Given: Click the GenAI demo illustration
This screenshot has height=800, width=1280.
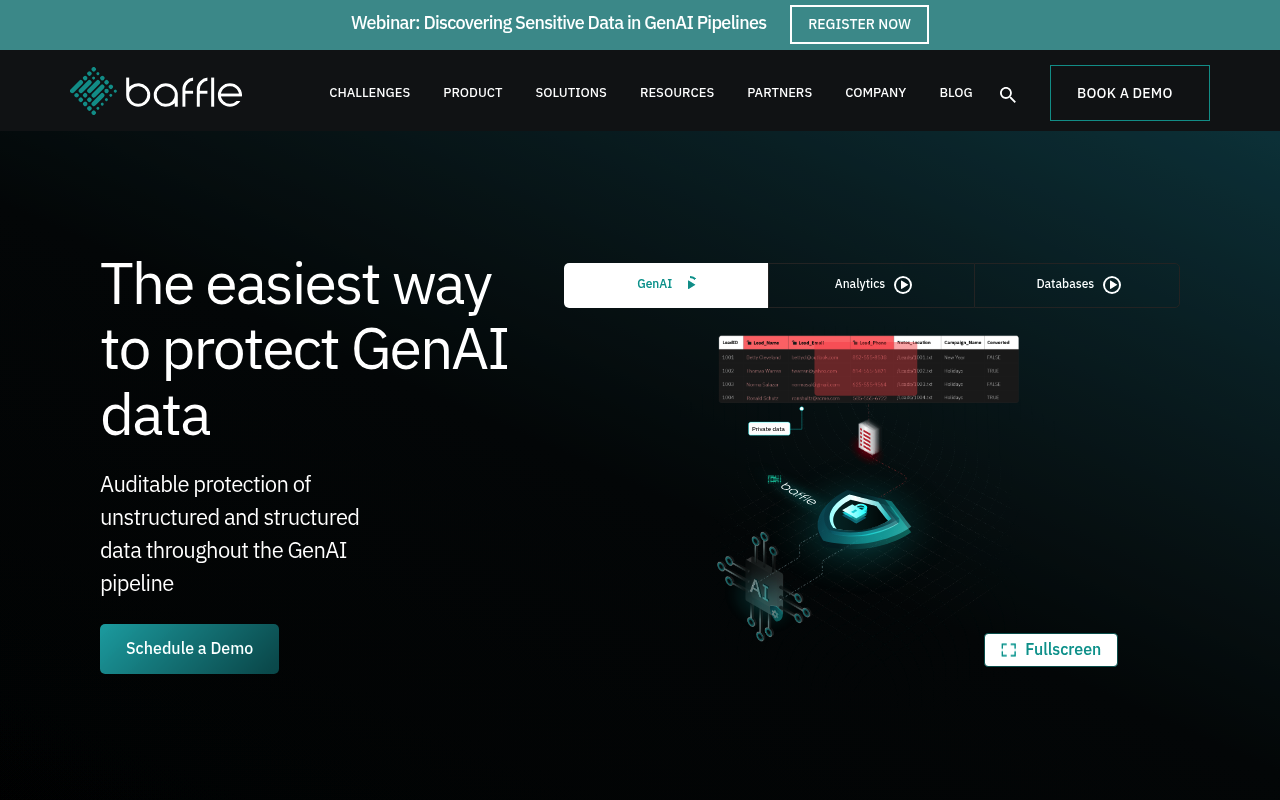Looking at the screenshot, I should click(x=868, y=487).
